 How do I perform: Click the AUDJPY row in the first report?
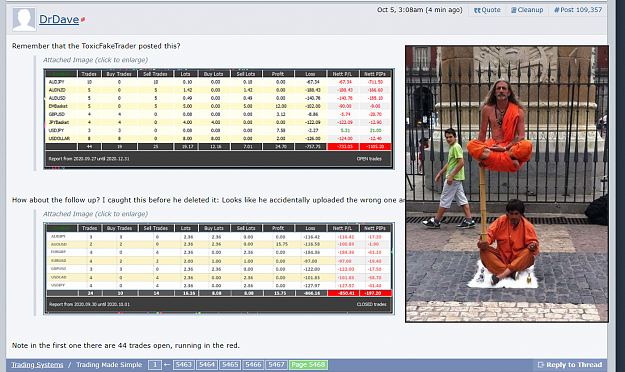[219, 82]
